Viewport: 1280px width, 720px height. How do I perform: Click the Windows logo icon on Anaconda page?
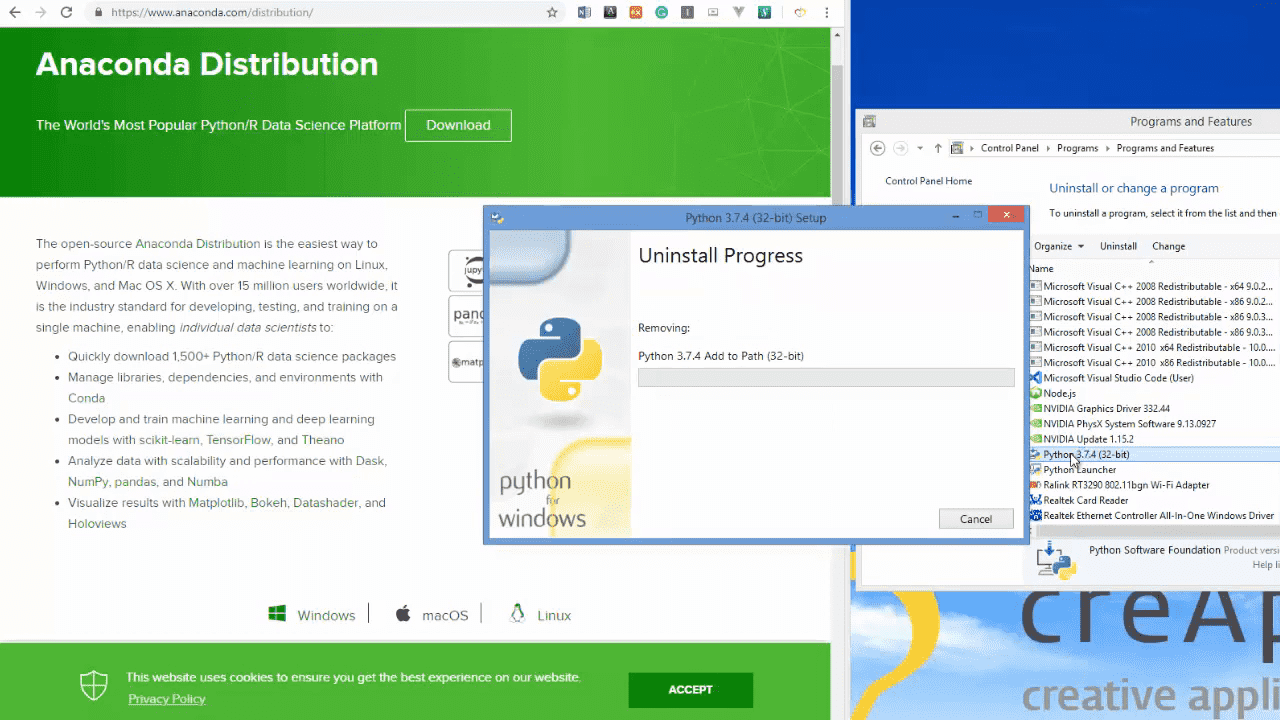(277, 614)
